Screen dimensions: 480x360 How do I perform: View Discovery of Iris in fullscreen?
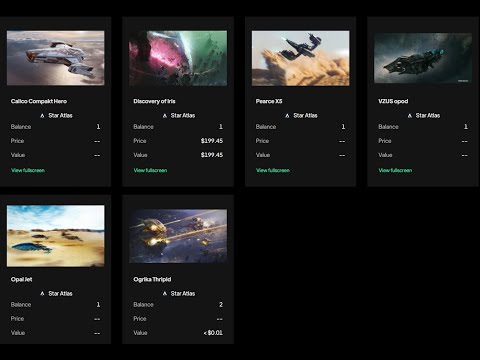[x=150, y=170]
